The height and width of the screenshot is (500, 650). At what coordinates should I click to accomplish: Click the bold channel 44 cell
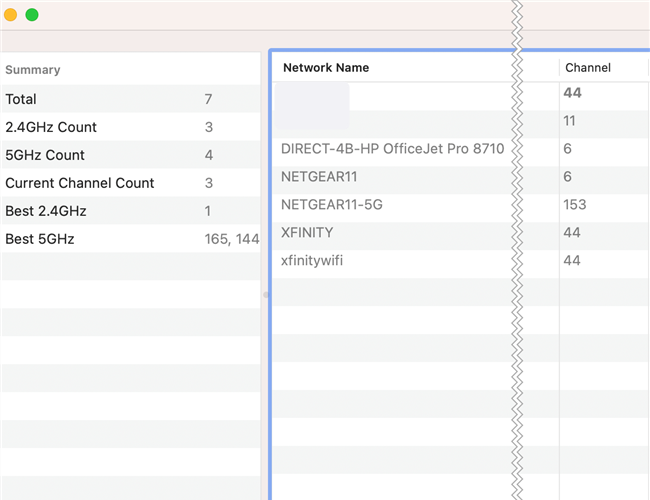point(572,93)
